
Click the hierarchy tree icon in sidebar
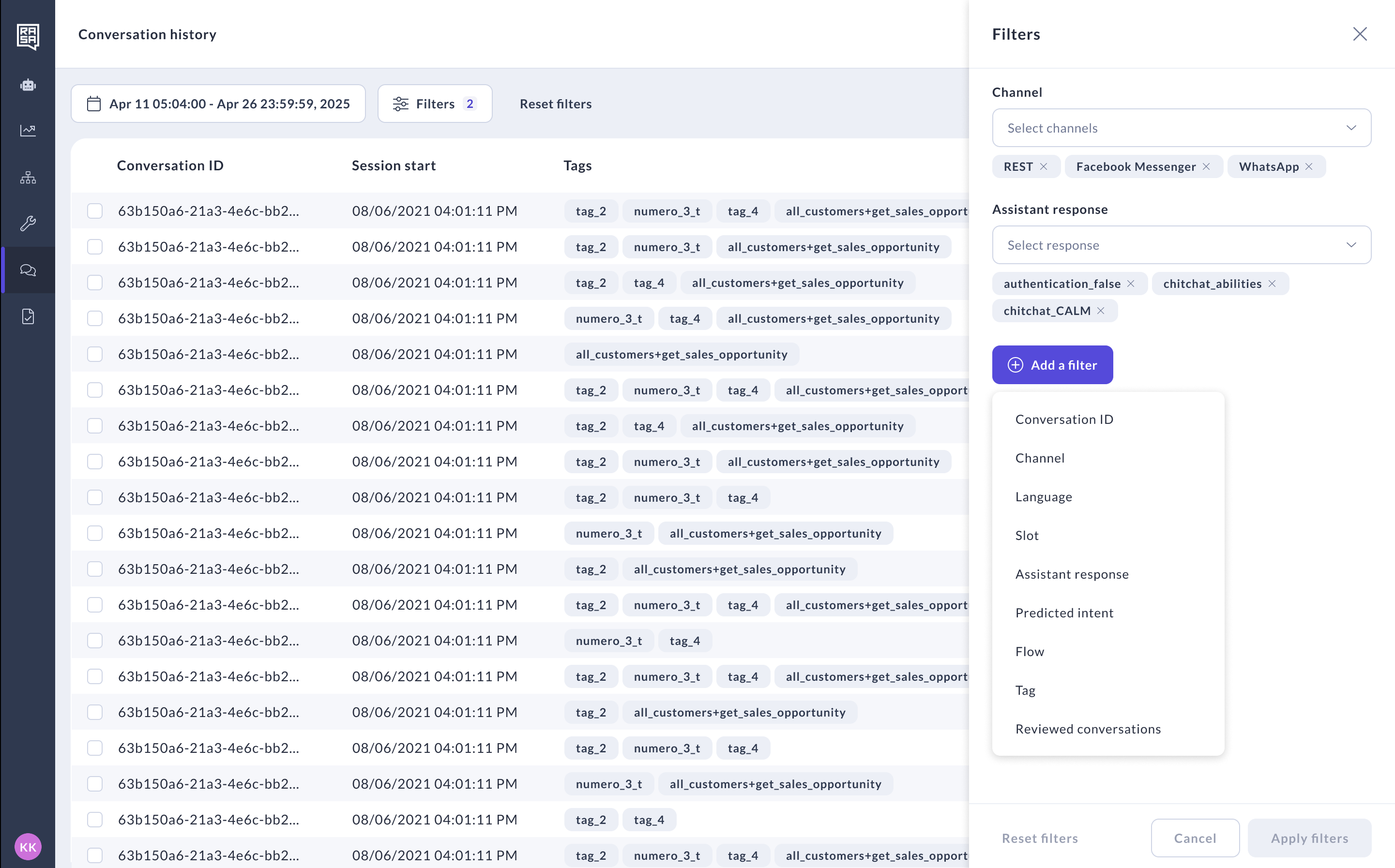pyautogui.click(x=28, y=178)
